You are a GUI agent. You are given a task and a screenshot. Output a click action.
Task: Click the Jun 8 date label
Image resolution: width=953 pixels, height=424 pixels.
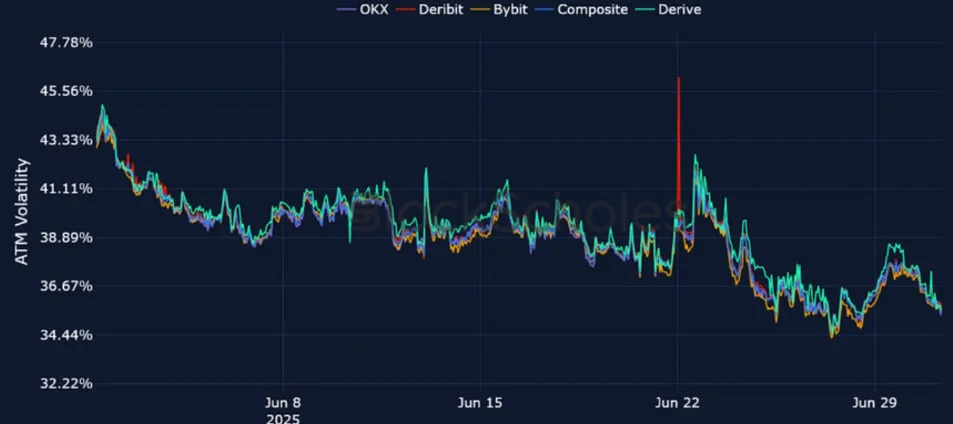(x=283, y=403)
